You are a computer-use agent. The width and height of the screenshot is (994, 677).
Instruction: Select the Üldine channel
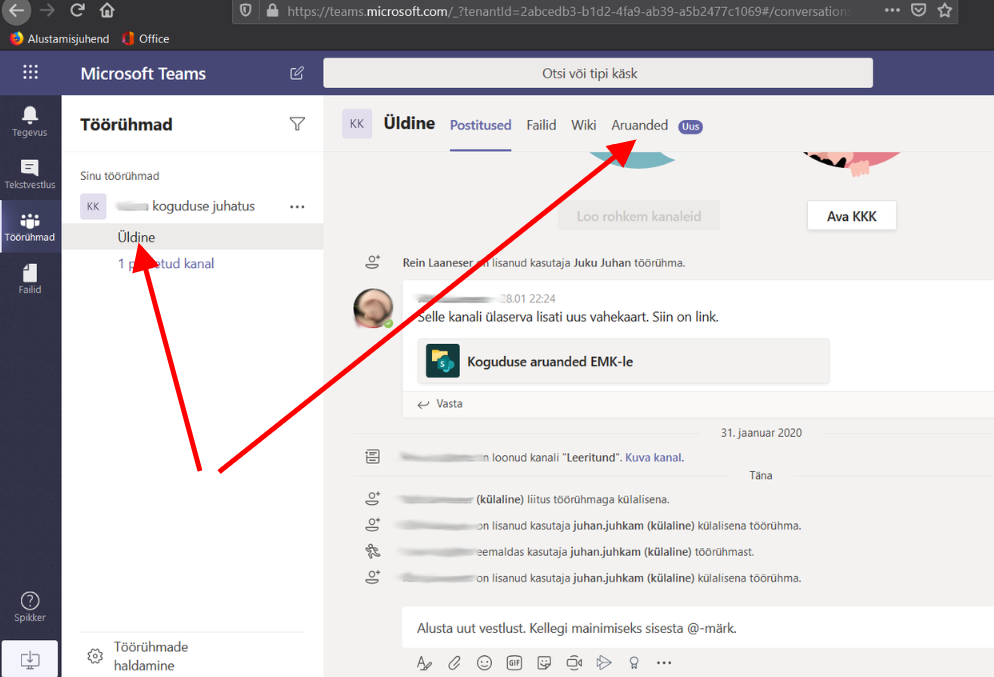click(136, 237)
